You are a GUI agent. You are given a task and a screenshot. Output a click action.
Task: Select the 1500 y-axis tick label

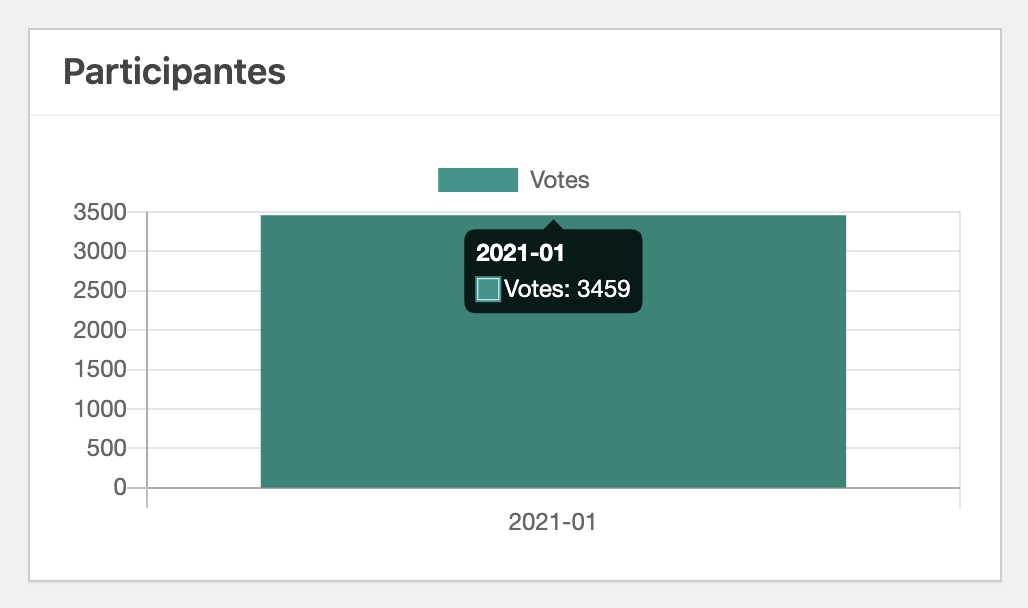coord(100,369)
